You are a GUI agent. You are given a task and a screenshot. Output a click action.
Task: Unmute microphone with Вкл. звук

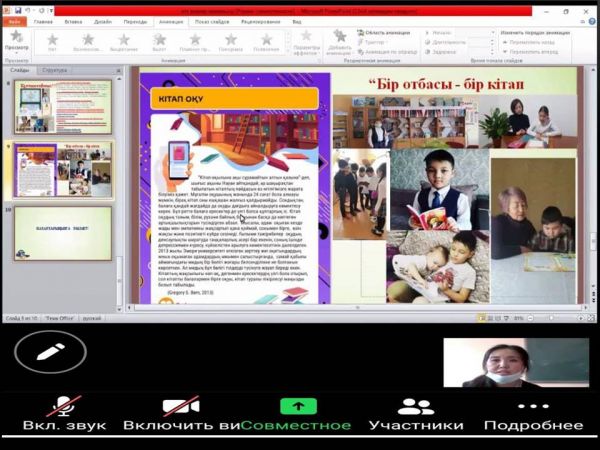click(65, 413)
